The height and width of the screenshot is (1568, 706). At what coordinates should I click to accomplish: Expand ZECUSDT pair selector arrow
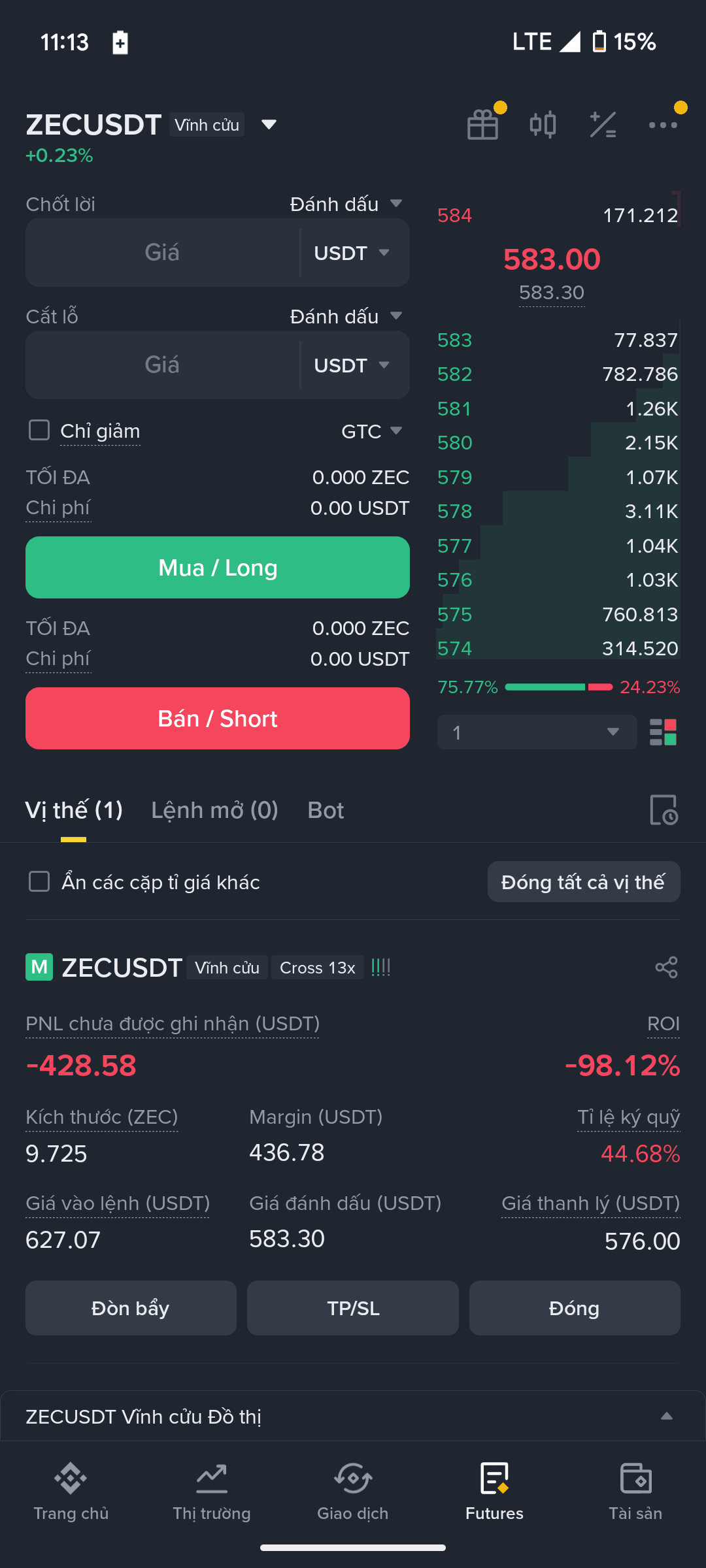[x=269, y=124]
